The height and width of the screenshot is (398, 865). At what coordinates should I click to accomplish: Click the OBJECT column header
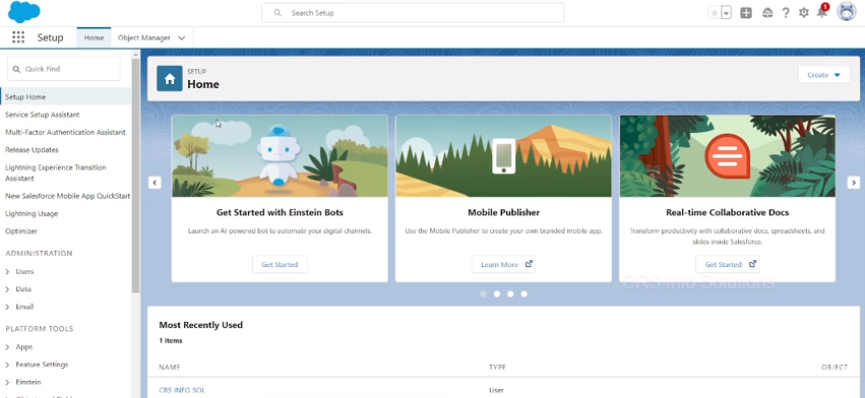click(834, 367)
